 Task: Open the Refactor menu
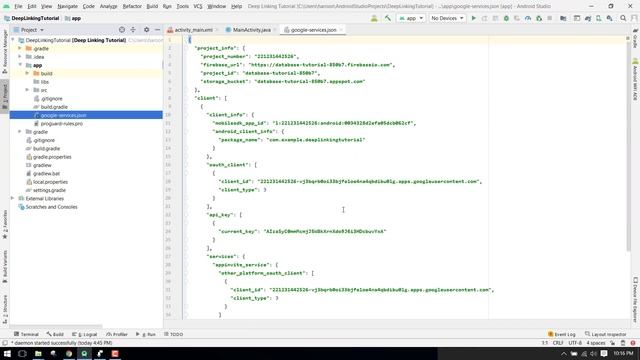(x=132, y=7)
